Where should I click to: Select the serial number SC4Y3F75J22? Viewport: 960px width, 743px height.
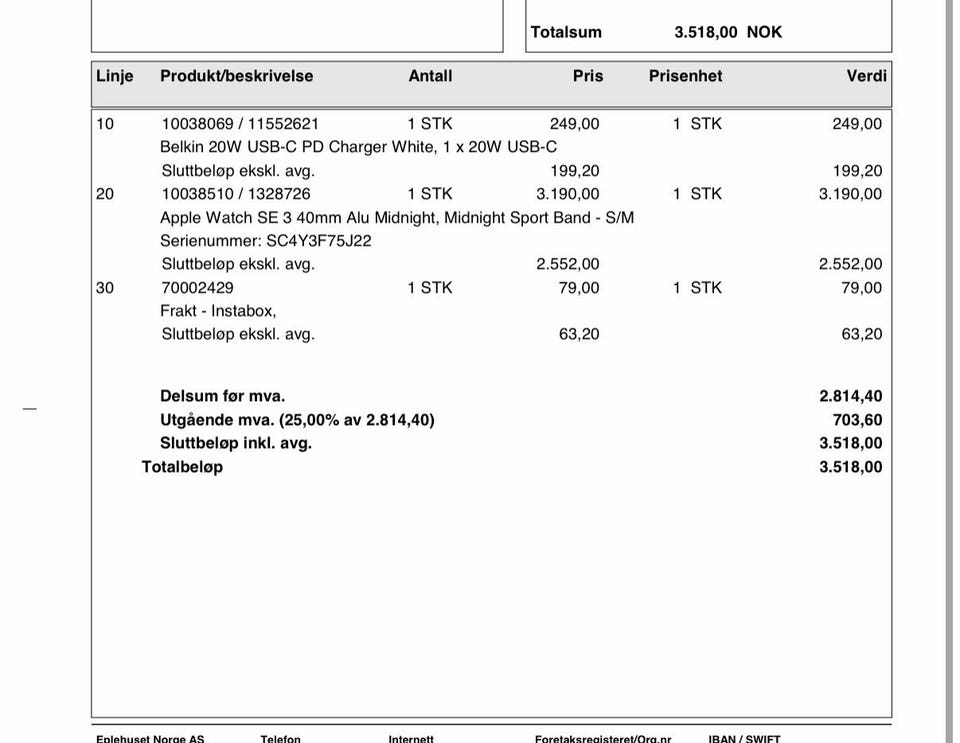[x=318, y=241]
